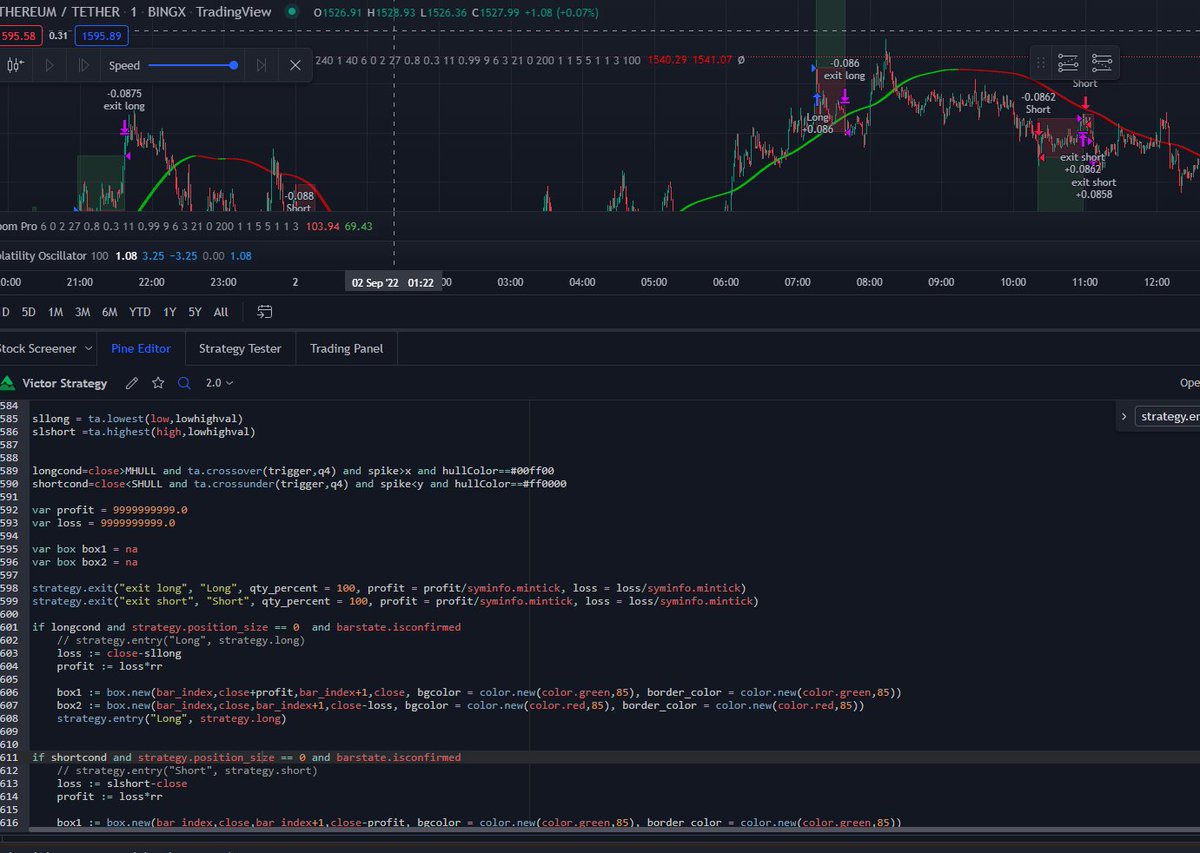The width and height of the screenshot is (1200, 853).
Task: Click the 'exit short +0.0858' label
Action: click(1094, 188)
